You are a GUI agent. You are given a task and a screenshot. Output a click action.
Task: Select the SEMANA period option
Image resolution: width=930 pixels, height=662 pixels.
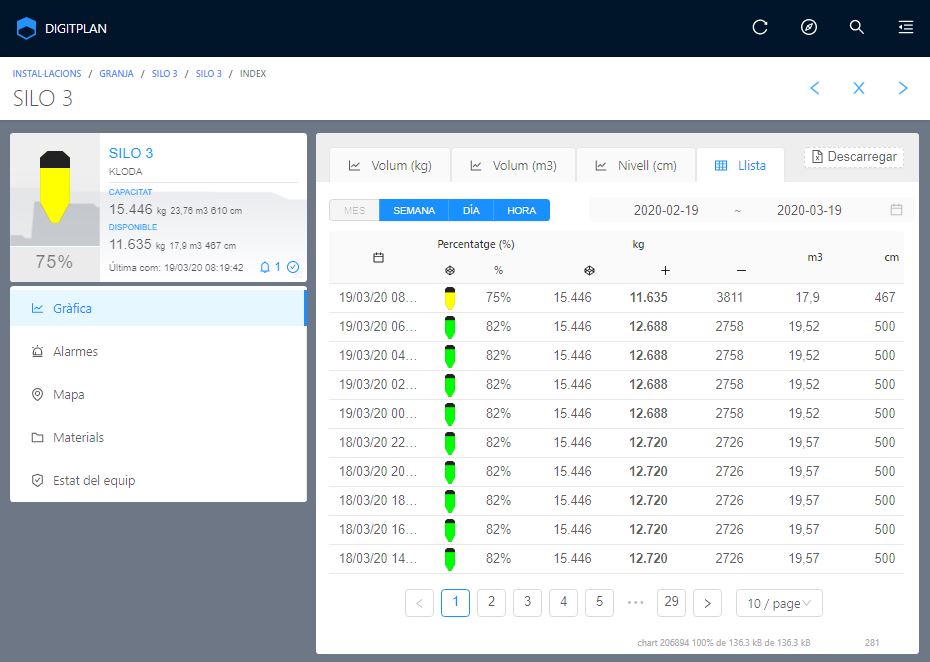pos(414,211)
